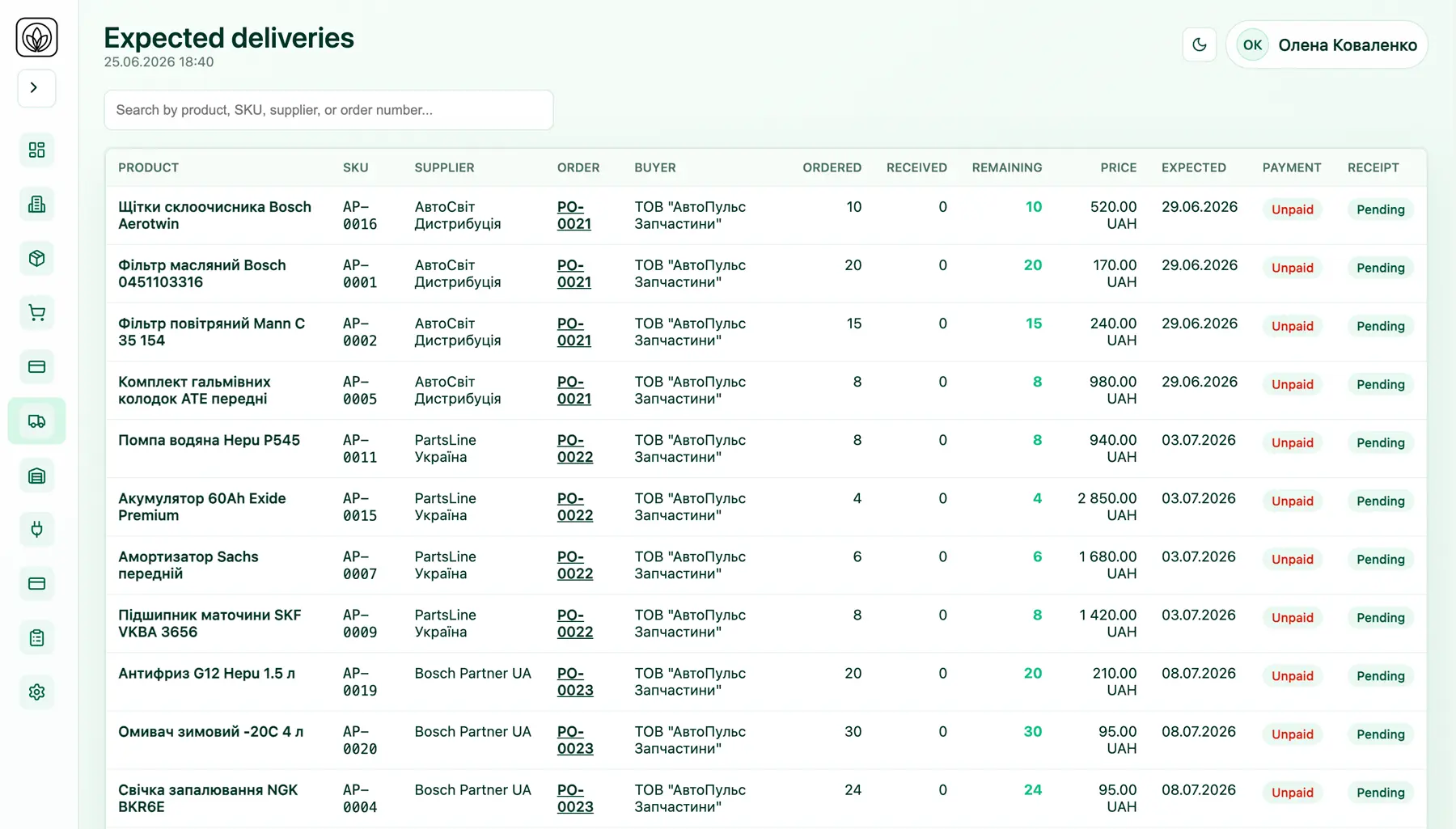Click Pending badge for Акумулятор 60Ah Exide row
Viewport: 1456px width, 829px height.
(x=1380, y=501)
